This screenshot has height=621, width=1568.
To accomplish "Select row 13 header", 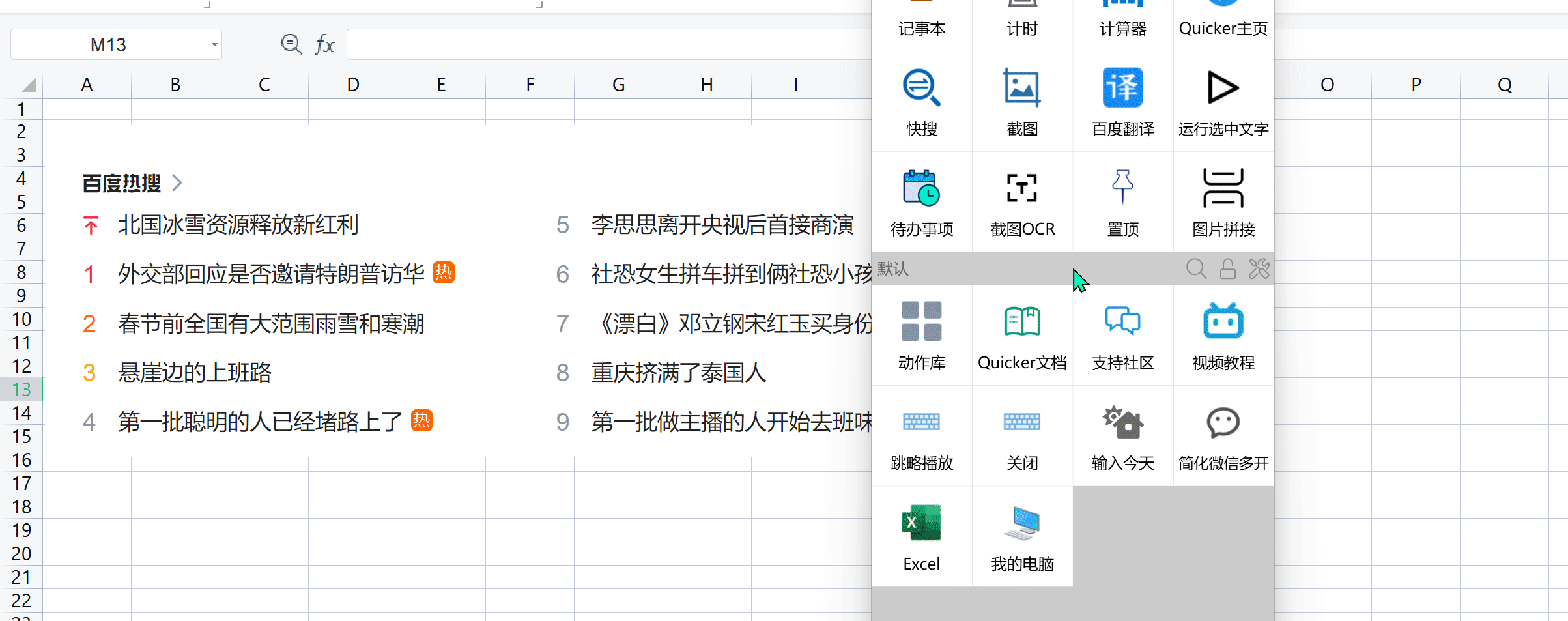I will (21, 389).
